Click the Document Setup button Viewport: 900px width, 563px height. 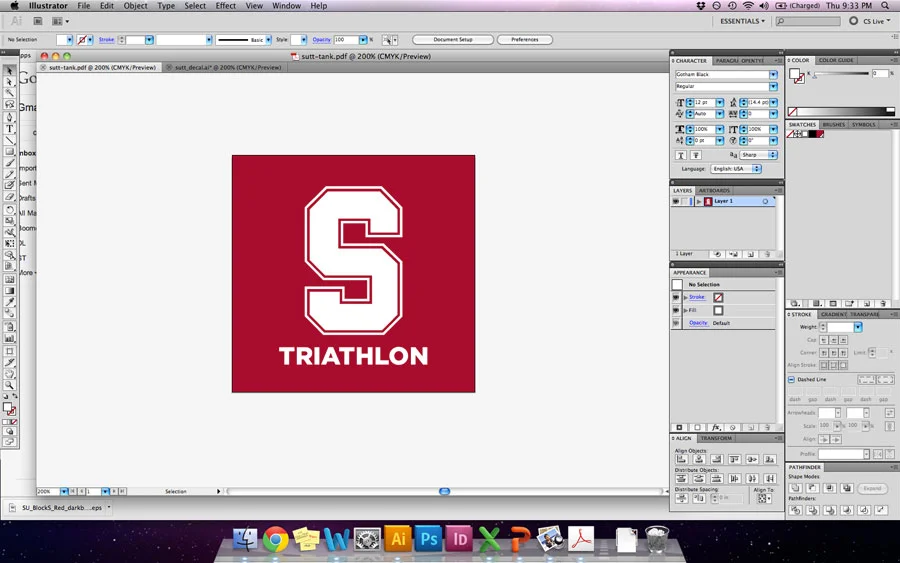(453, 40)
